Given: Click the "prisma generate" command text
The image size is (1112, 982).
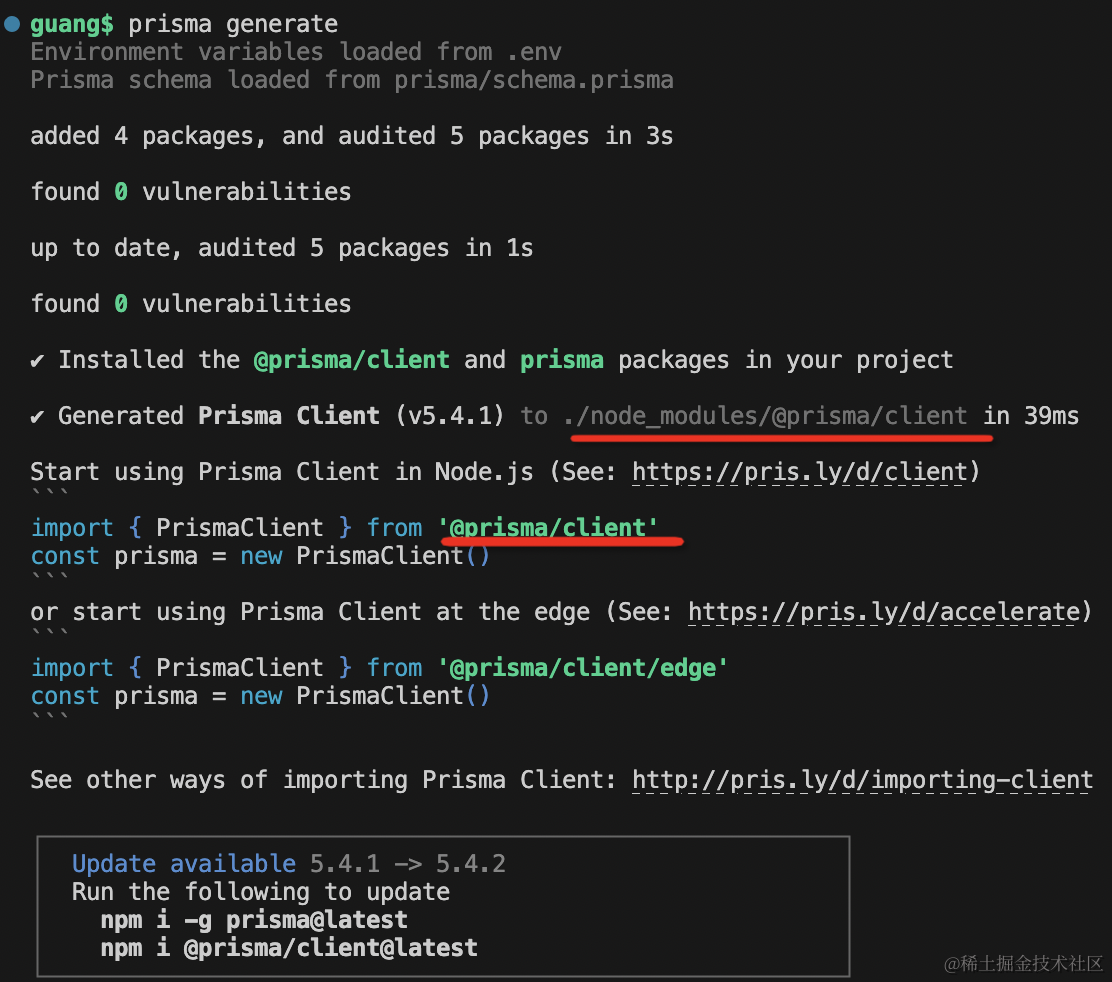Looking at the screenshot, I should click(233, 24).
